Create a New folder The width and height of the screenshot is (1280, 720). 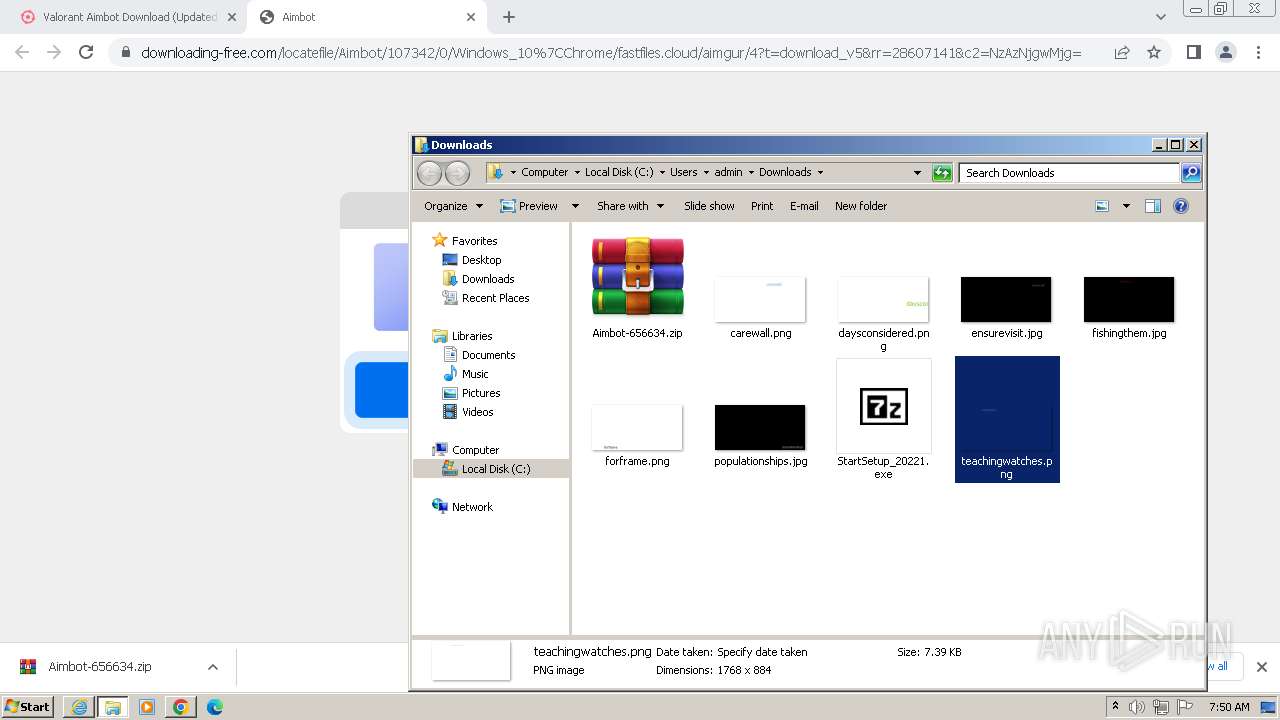pos(861,206)
